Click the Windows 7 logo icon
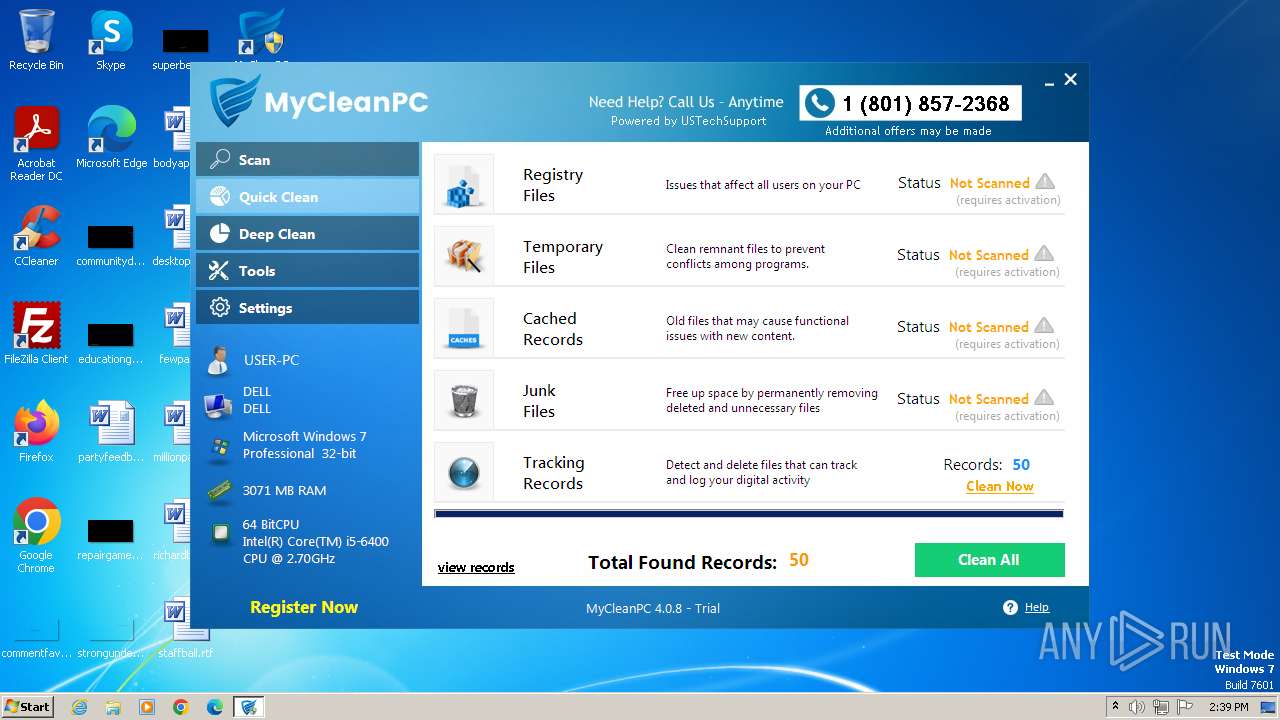This screenshot has height=720, width=1280. [219, 447]
